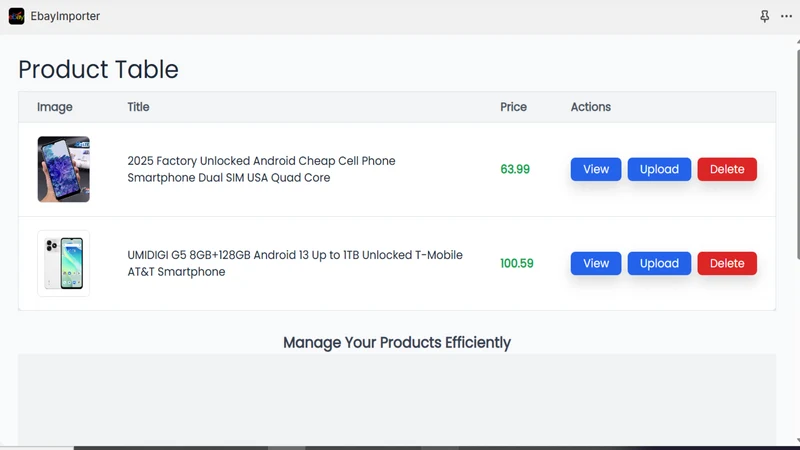Click the Title column header
Screen dimensions: 800x450
pyautogui.click(x=138, y=107)
